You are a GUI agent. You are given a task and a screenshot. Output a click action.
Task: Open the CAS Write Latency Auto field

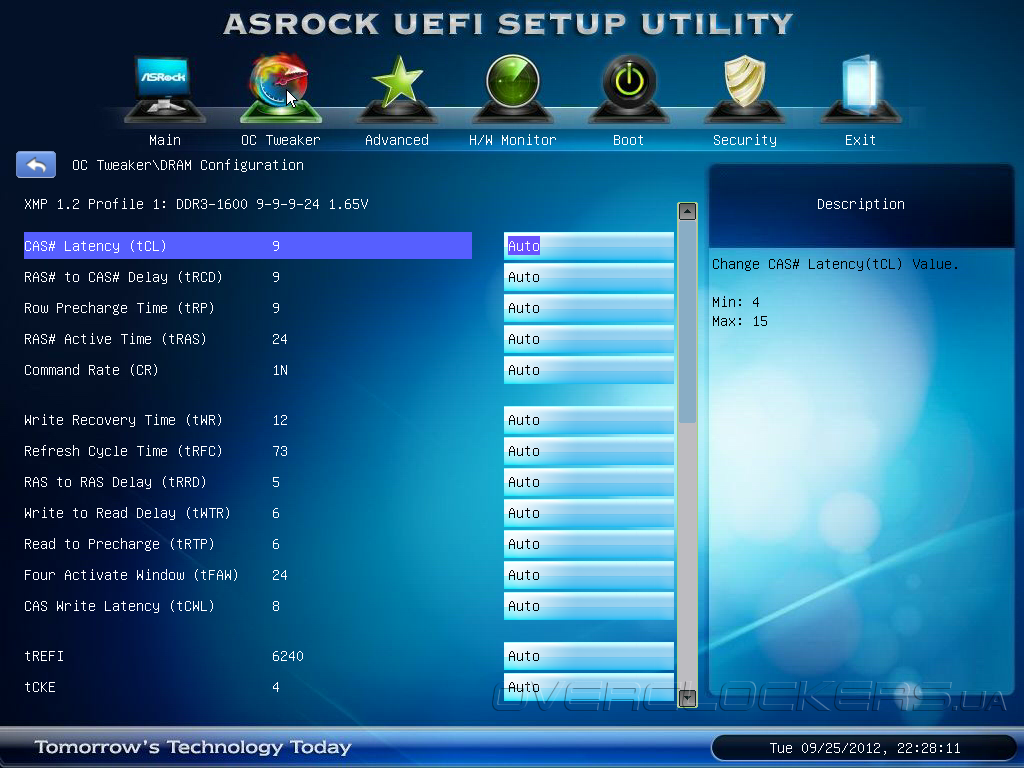tap(588, 606)
